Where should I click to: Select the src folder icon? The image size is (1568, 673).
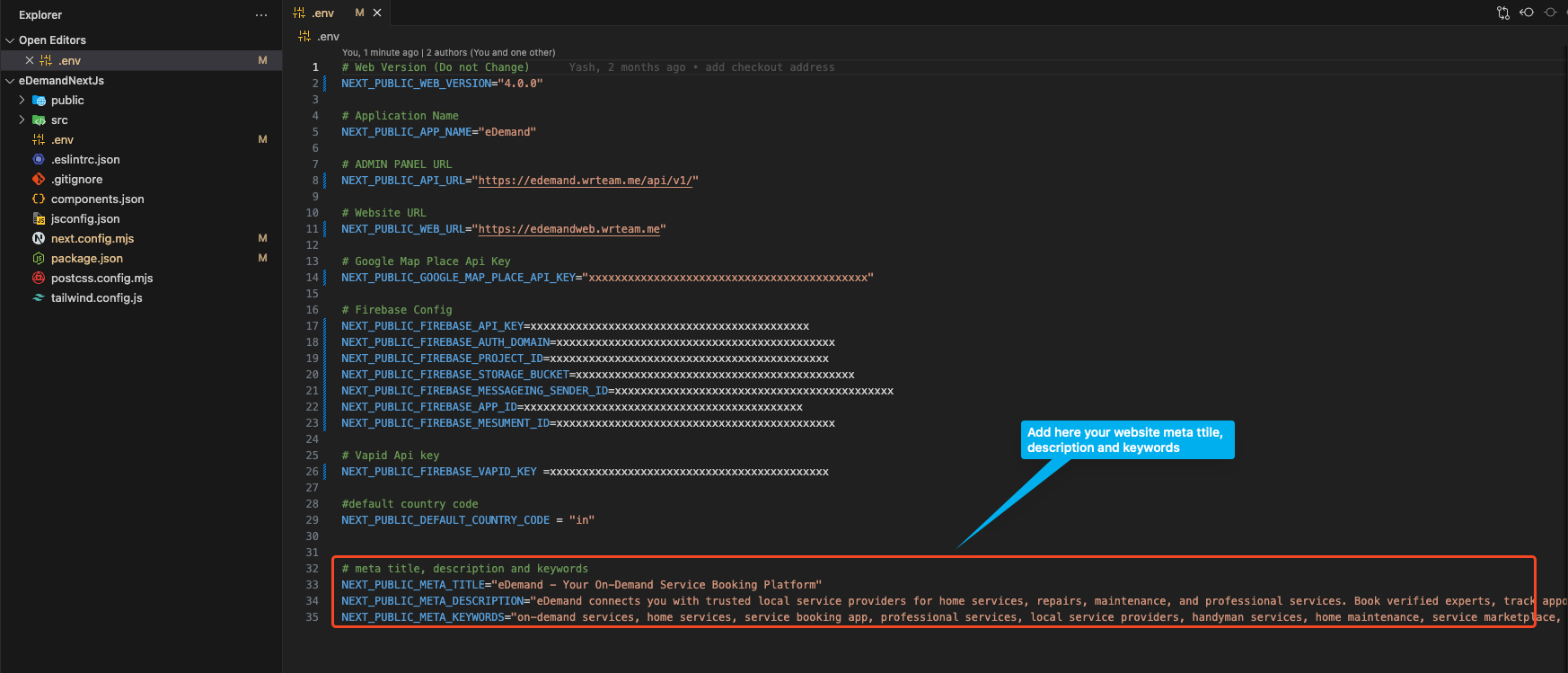click(39, 120)
